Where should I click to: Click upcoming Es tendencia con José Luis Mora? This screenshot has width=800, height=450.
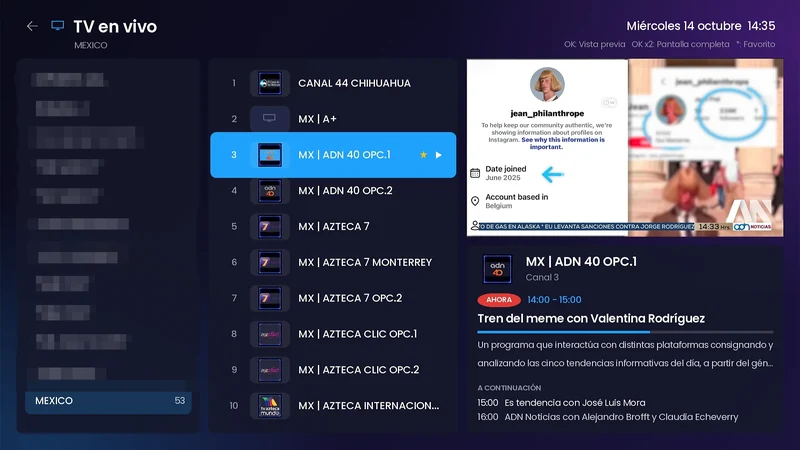[561, 403]
